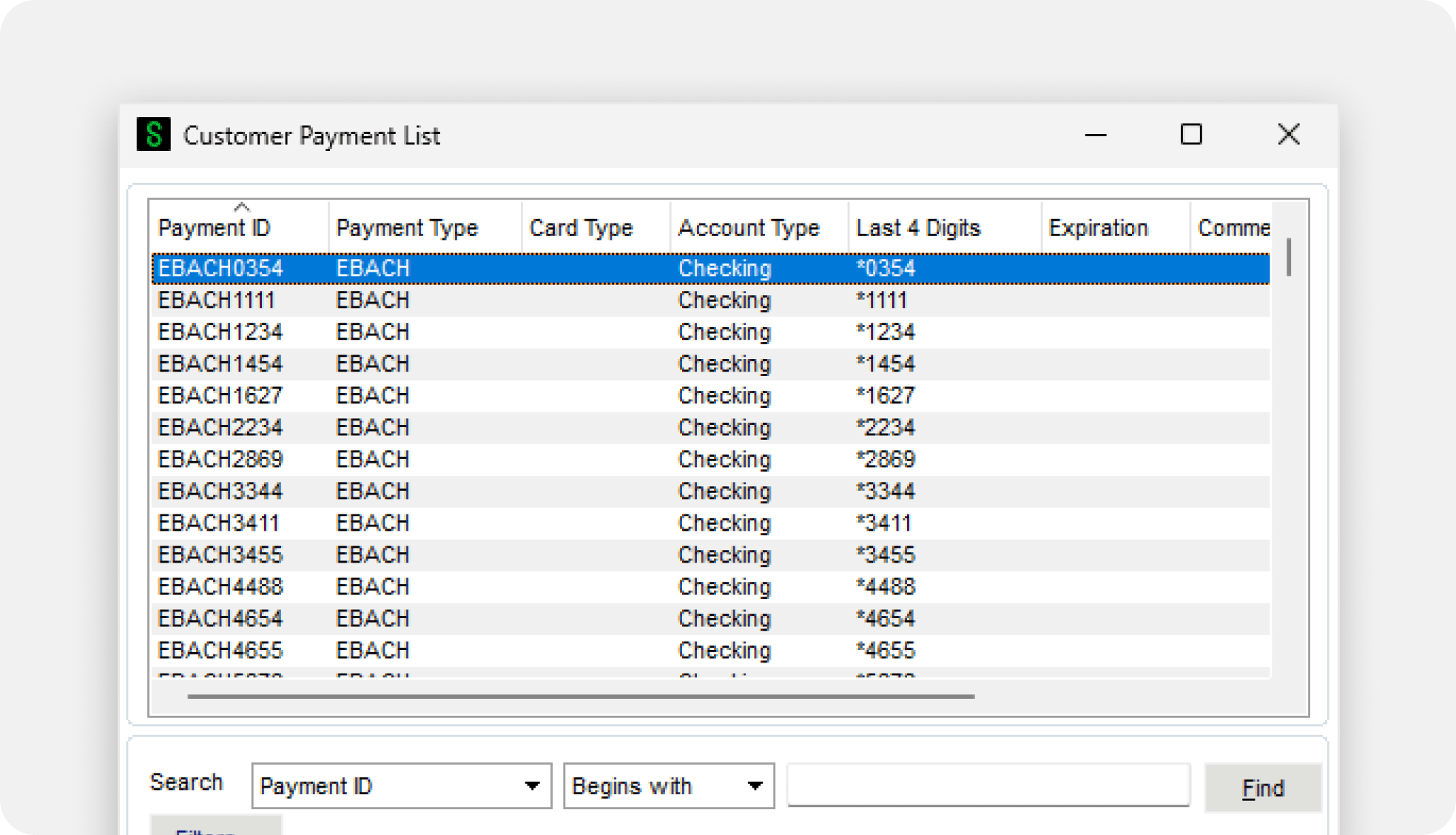Sort by Payment ID column header

(215, 228)
